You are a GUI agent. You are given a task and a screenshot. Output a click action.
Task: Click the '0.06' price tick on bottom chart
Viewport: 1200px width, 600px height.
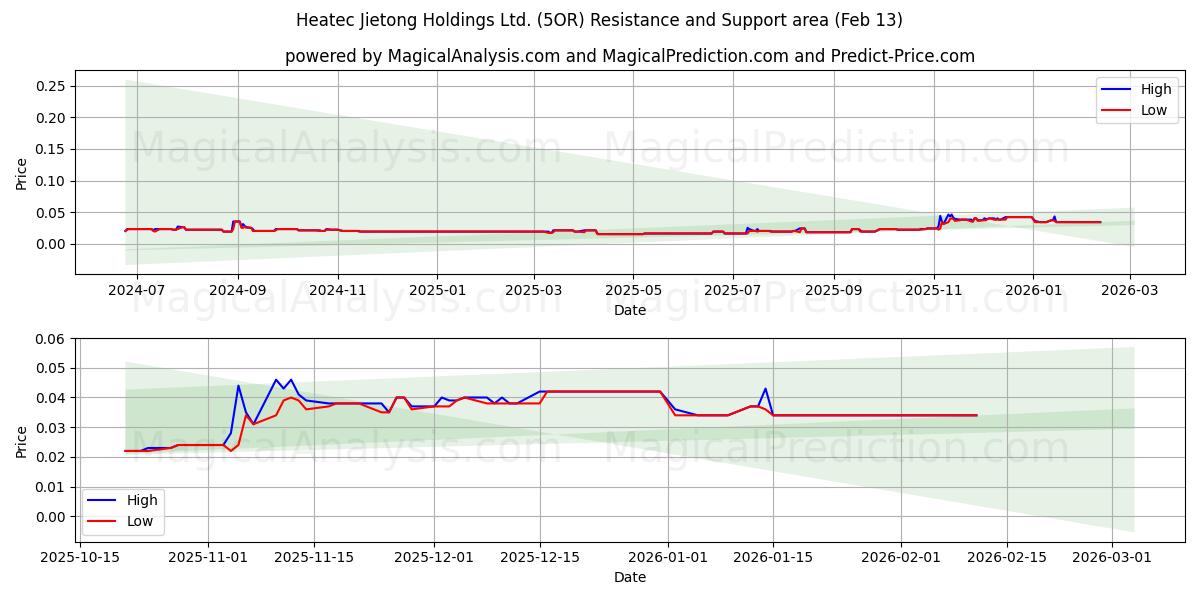pyautogui.click(x=50, y=340)
